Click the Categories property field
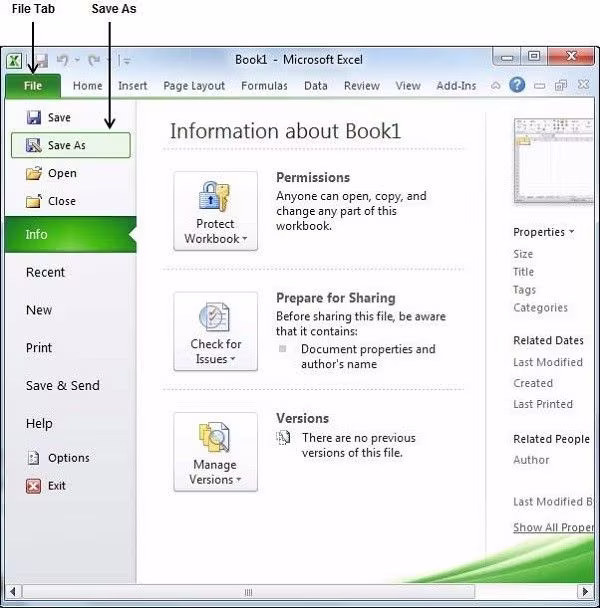Viewport: 600px width, 608px height. 541,307
